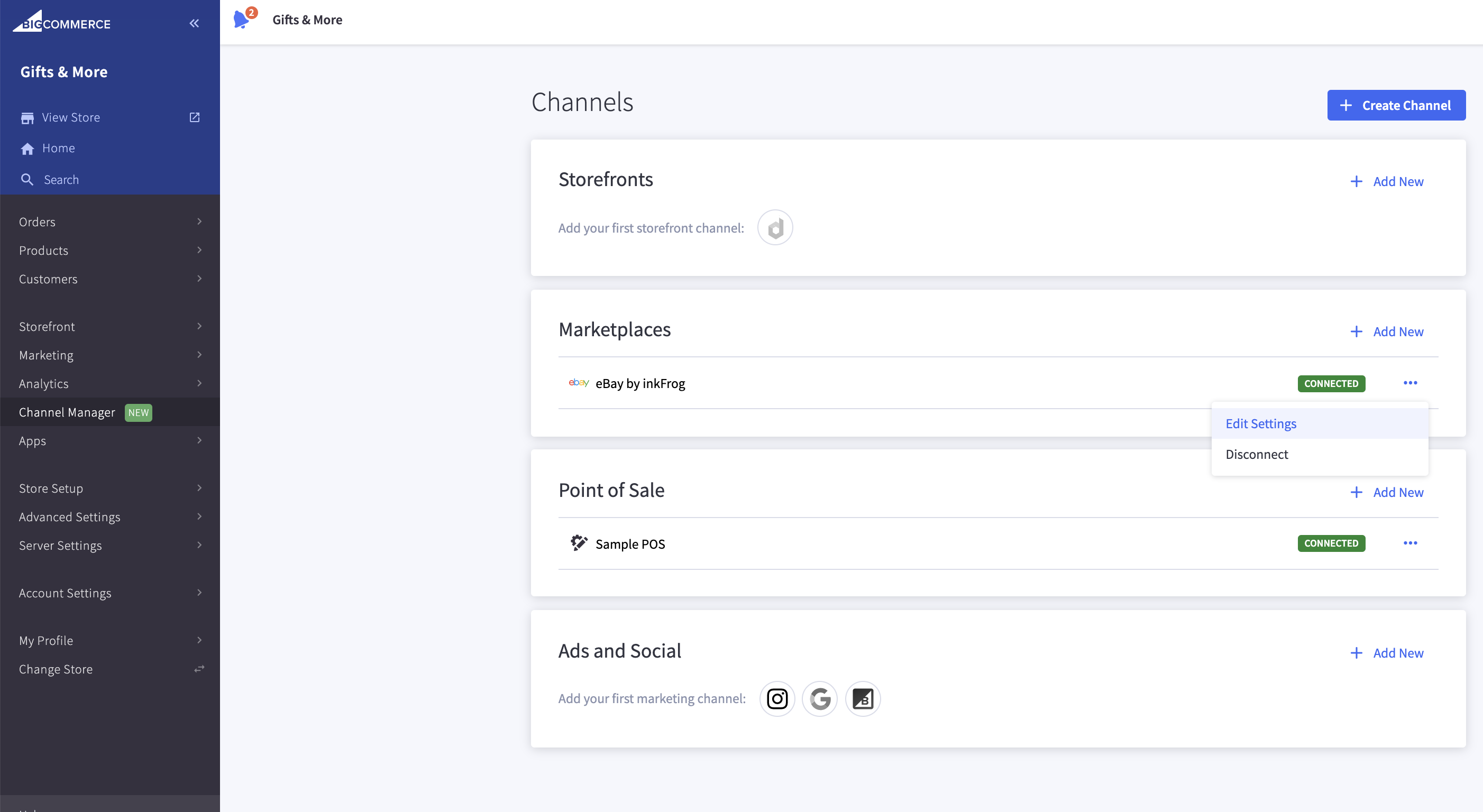Select the Google marketing channel icon
The width and height of the screenshot is (1483, 812).
[820, 699]
